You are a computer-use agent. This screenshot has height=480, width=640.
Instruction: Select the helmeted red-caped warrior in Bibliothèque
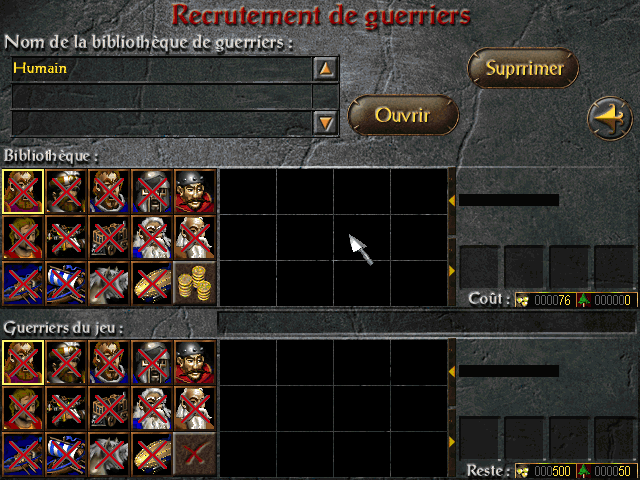[195, 191]
